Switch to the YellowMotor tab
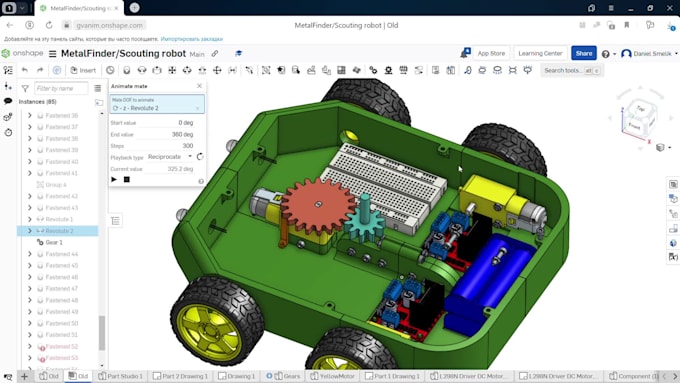 (x=333, y=376)
